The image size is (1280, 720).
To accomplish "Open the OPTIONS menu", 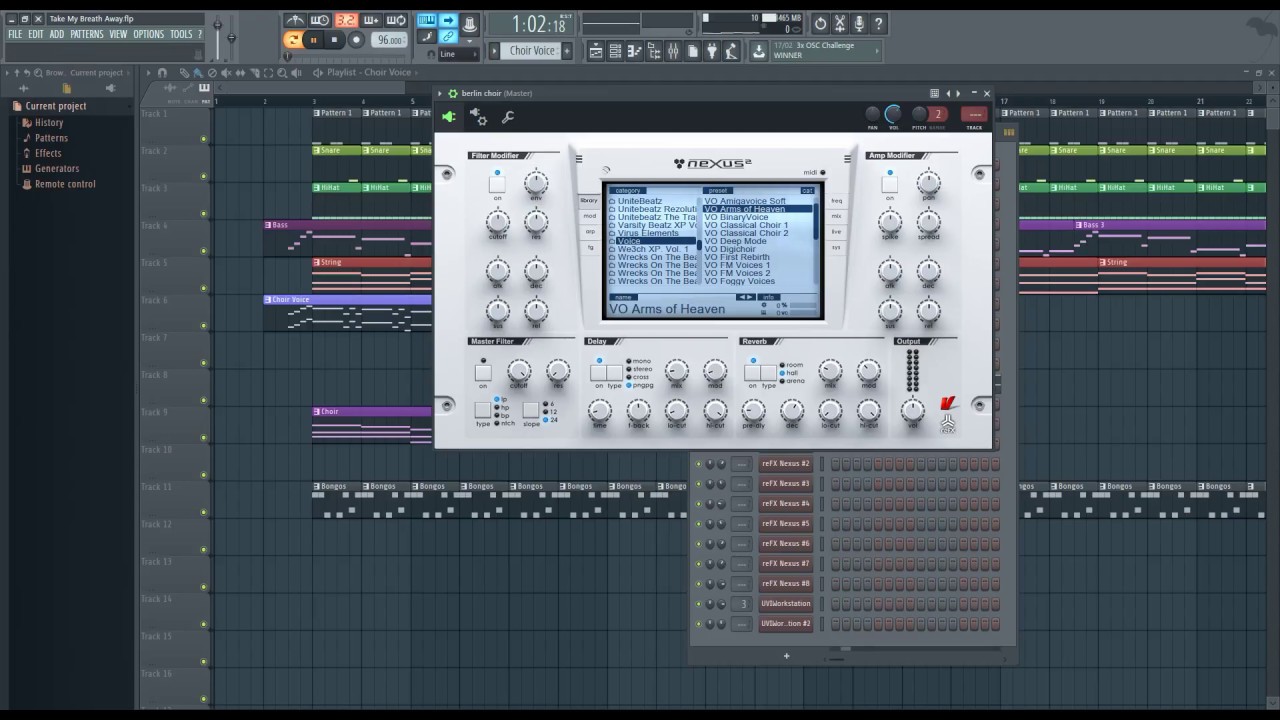I will point(148,34).
